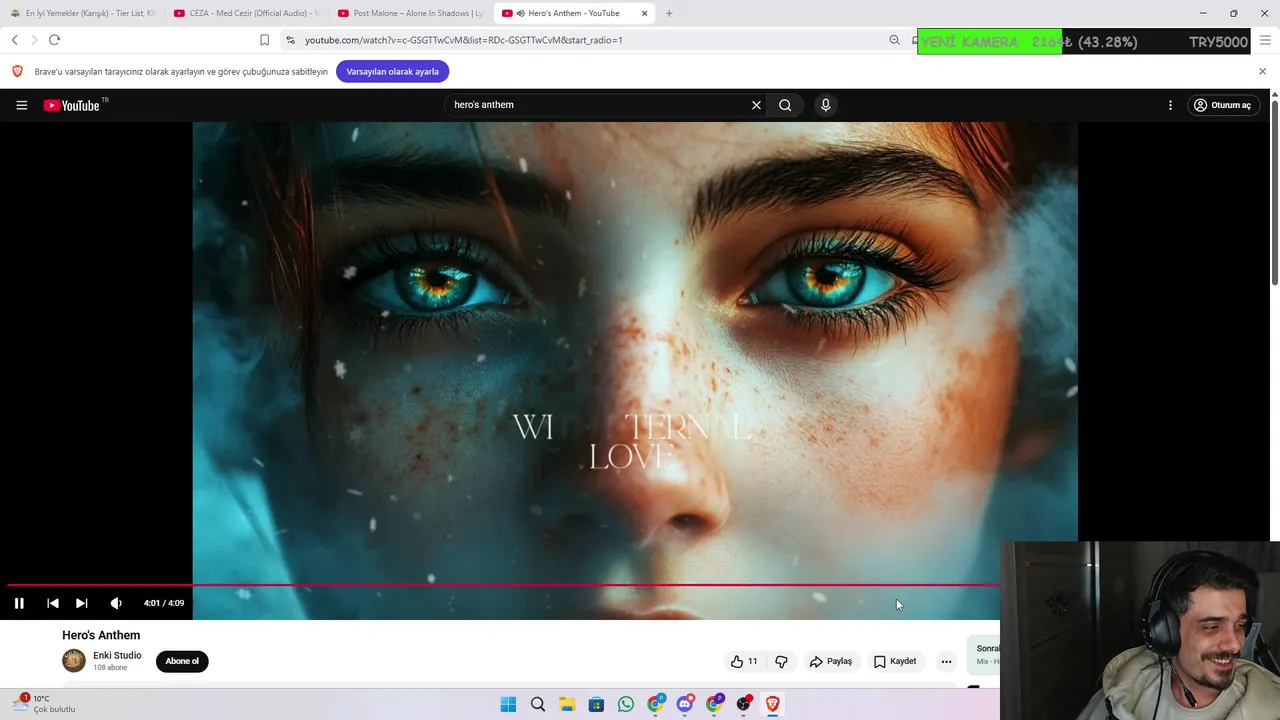Open the weather widget showing 10°C
Image resolution: width=1280 pixels, height=720 pixels.
(44, 704)
